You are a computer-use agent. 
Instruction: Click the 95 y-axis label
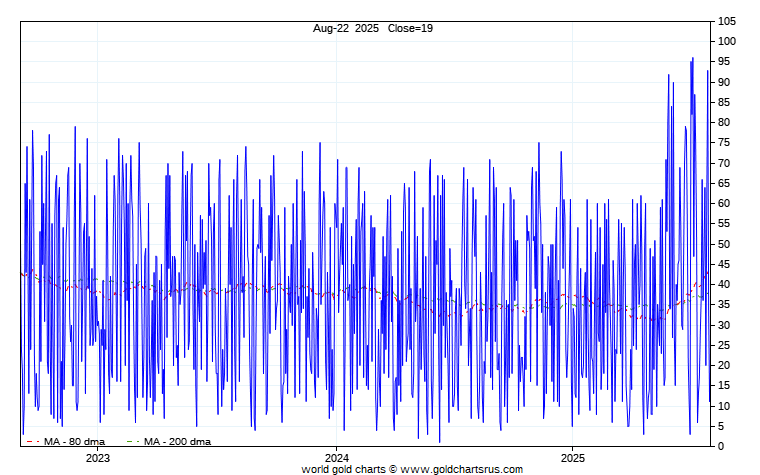724,62
